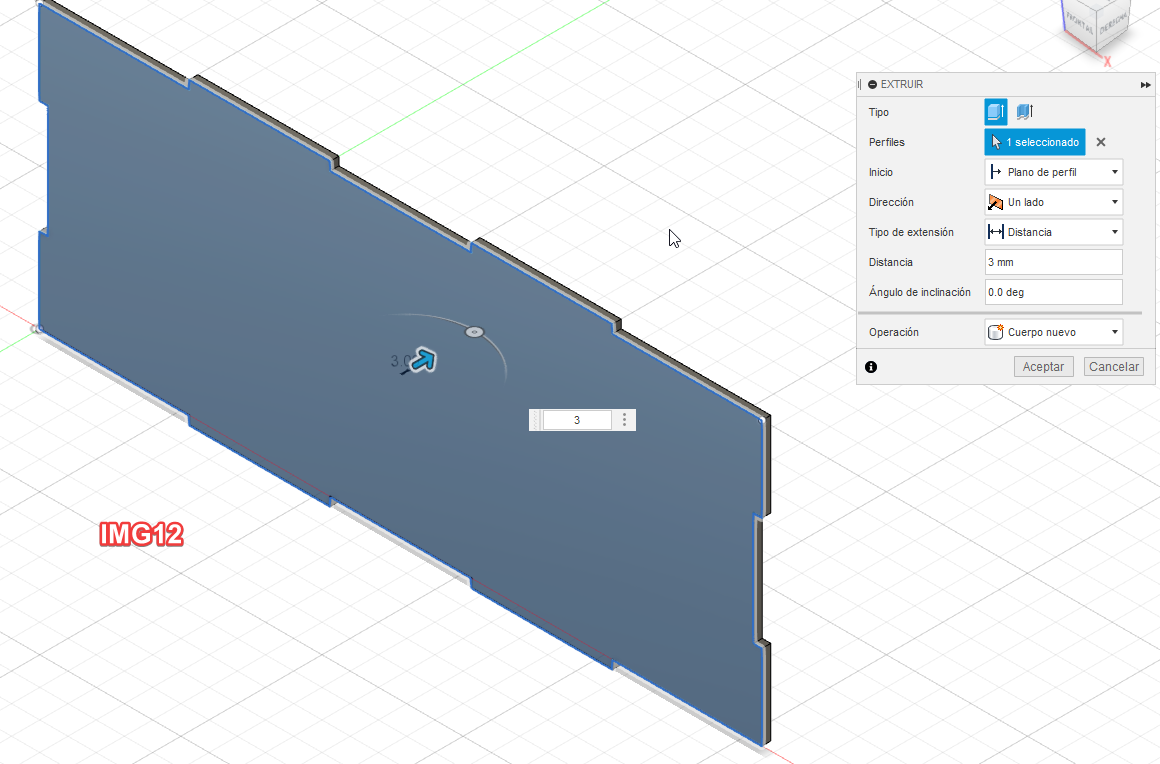Click the grip handle left of EXTRUIR header
1160x764 pixels.
(x=860, y=84)
